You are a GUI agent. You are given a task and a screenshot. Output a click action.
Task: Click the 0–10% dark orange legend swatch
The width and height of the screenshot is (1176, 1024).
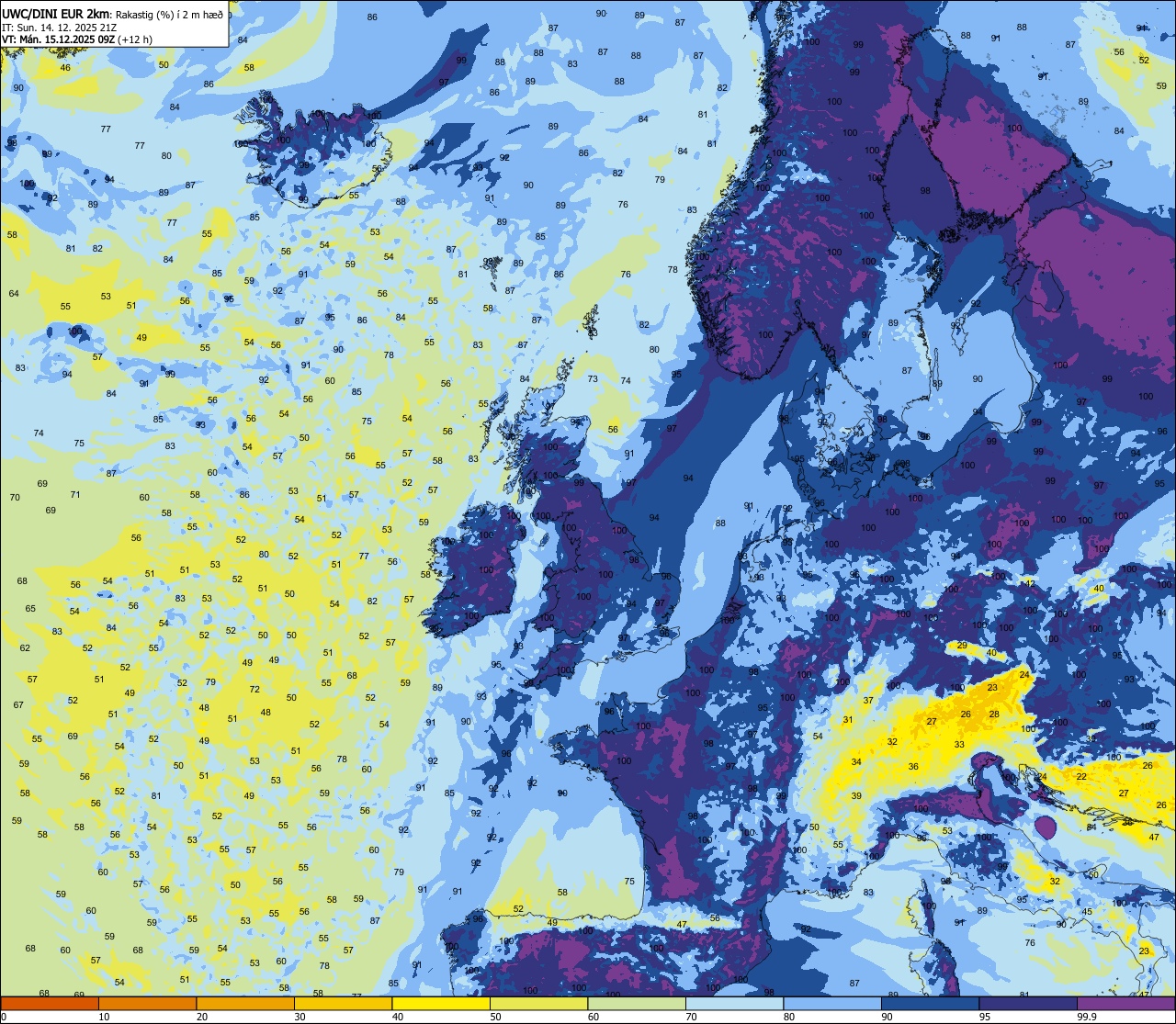pyautogui.click(x=50, y=1003)
